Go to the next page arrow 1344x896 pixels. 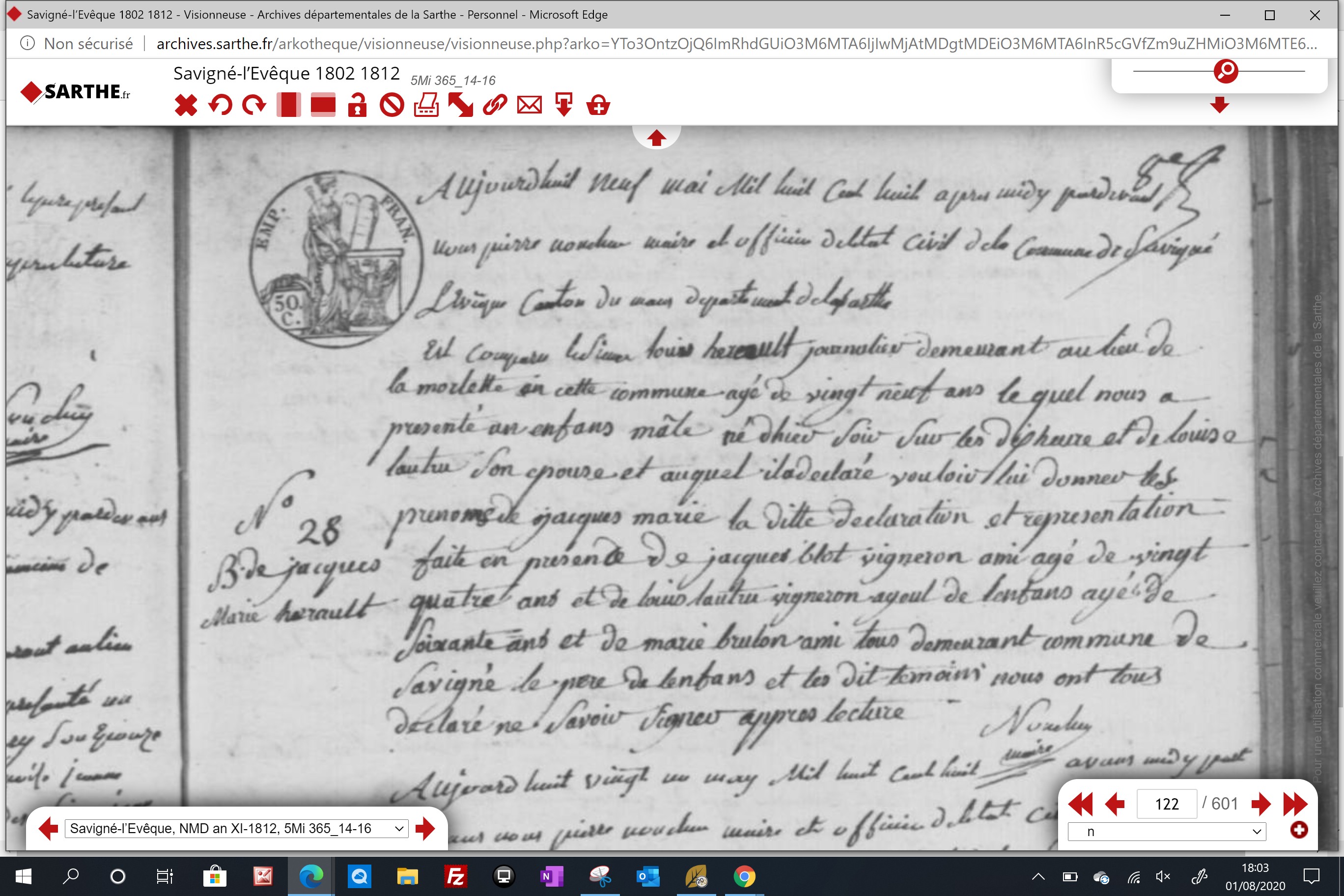tap(1260, 804)
